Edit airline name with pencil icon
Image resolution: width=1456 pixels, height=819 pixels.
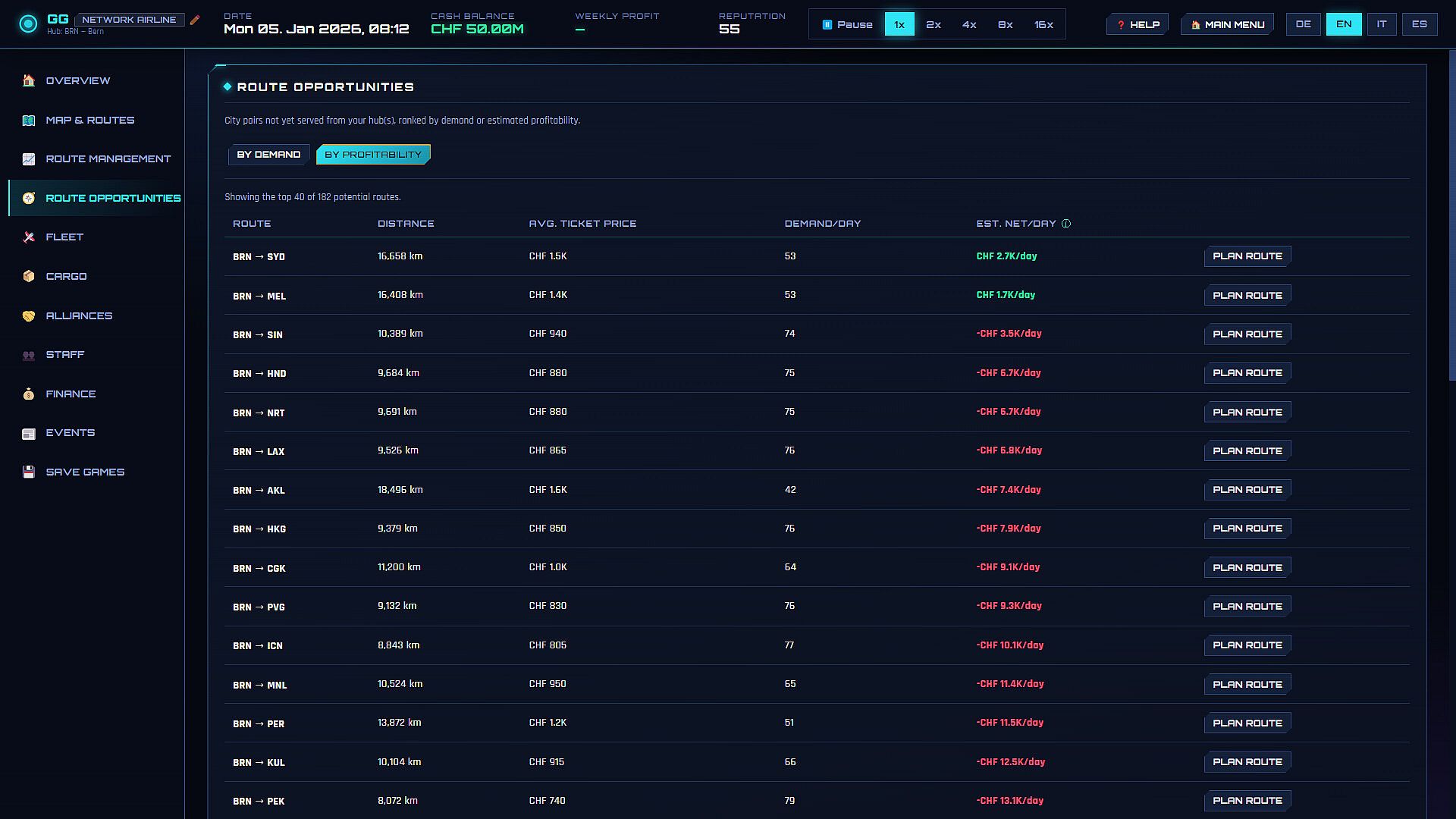coord(195,20)
